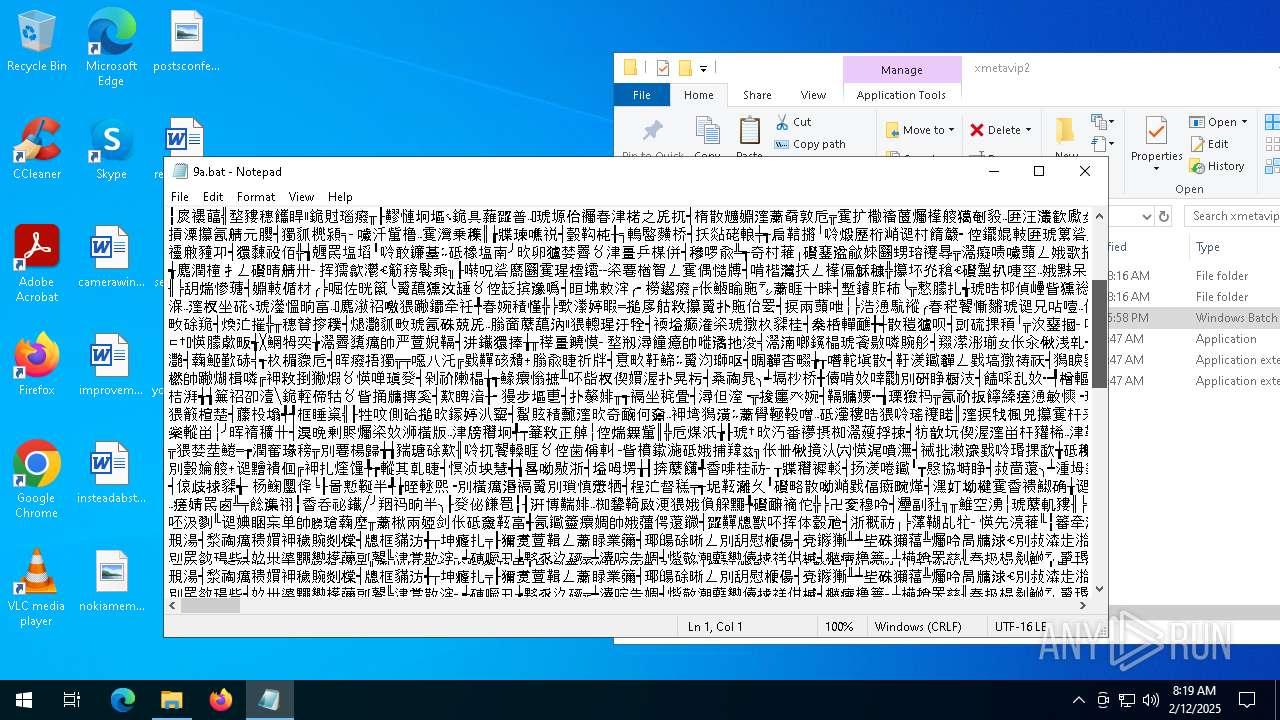Click the Windows (CRLF) status bar entry

click(x=918, y=627)
